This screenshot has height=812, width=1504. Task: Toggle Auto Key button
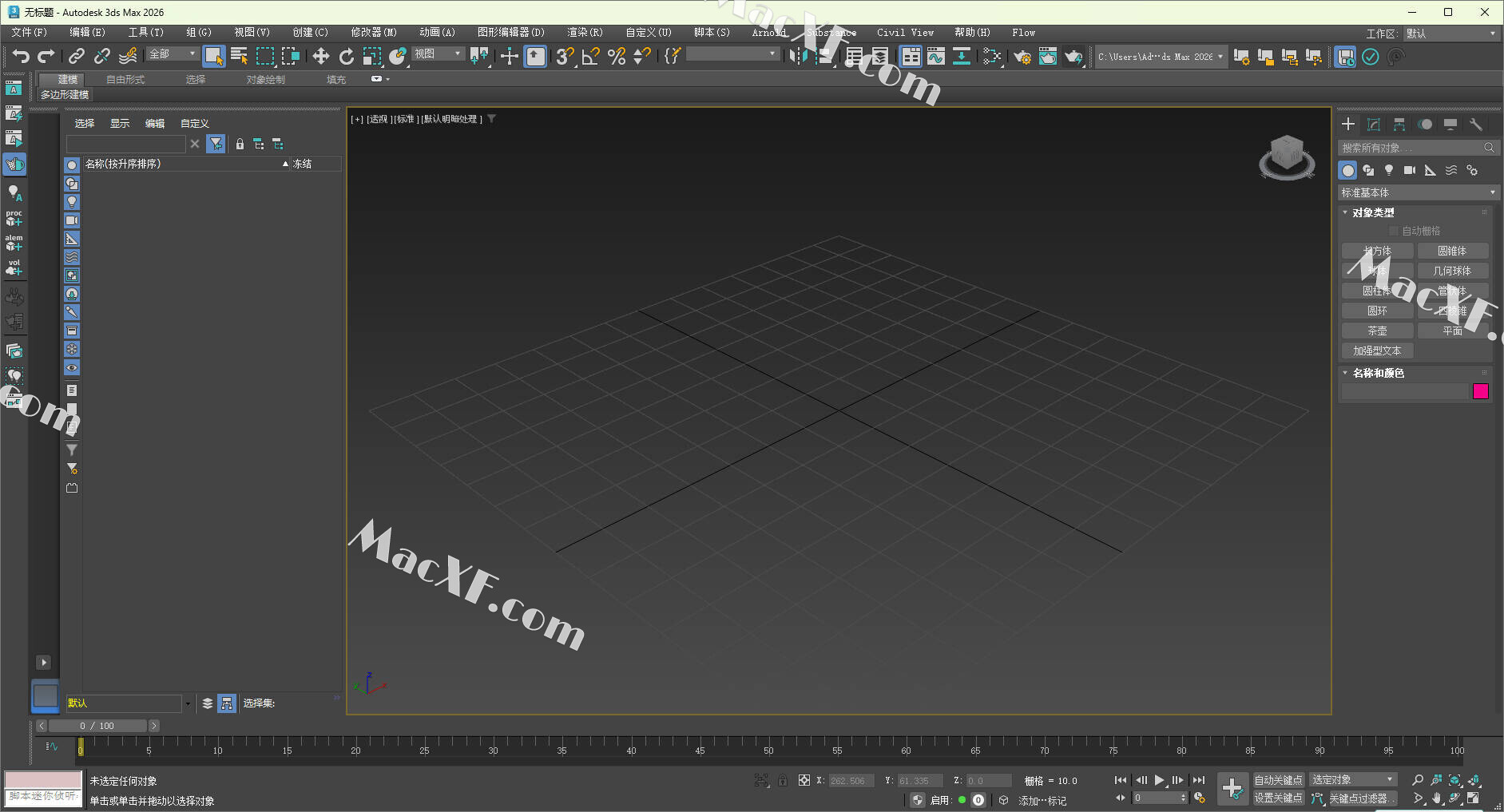(x=1278, y=780)
